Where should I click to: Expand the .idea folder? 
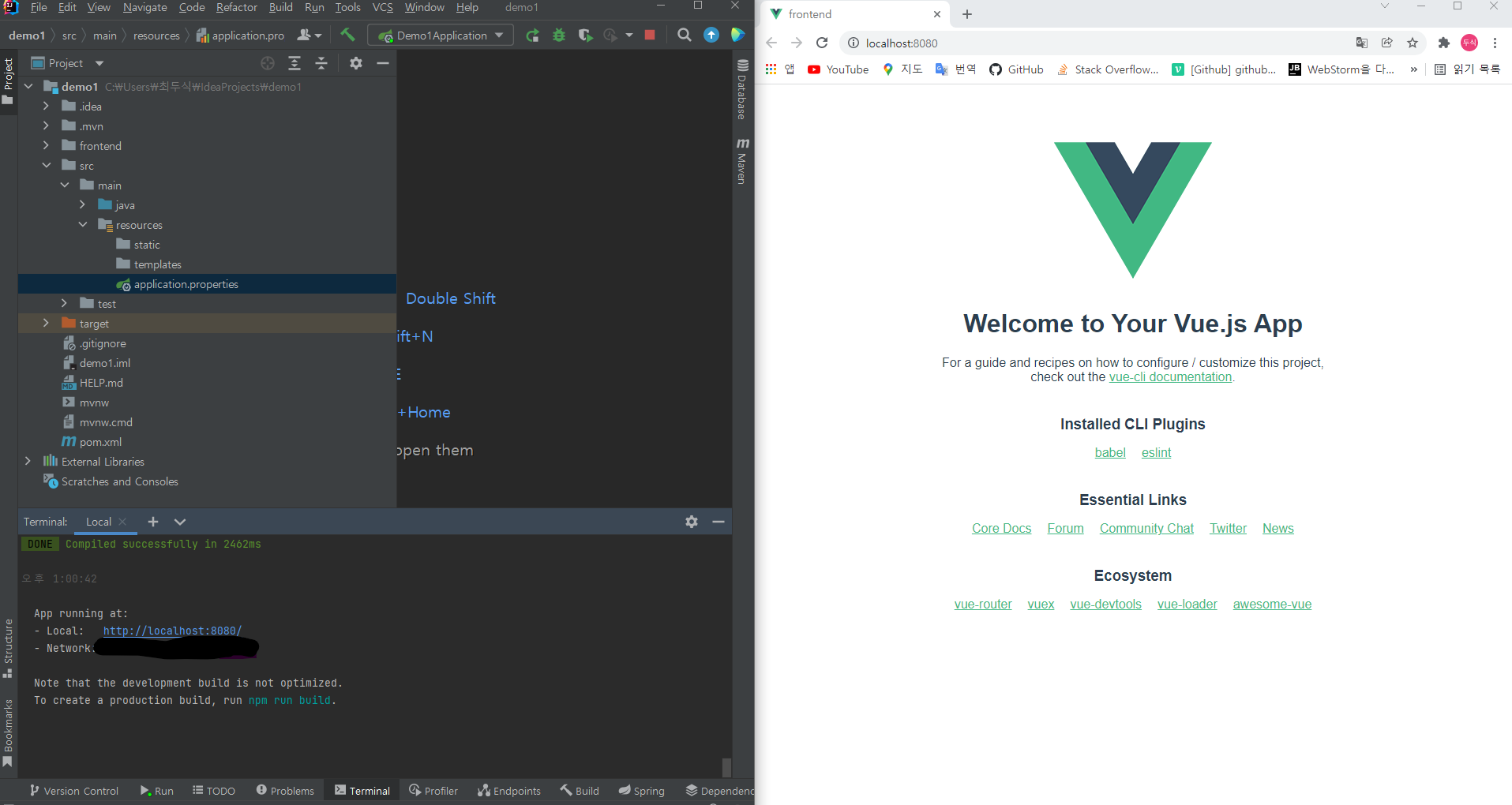[46, 106]
